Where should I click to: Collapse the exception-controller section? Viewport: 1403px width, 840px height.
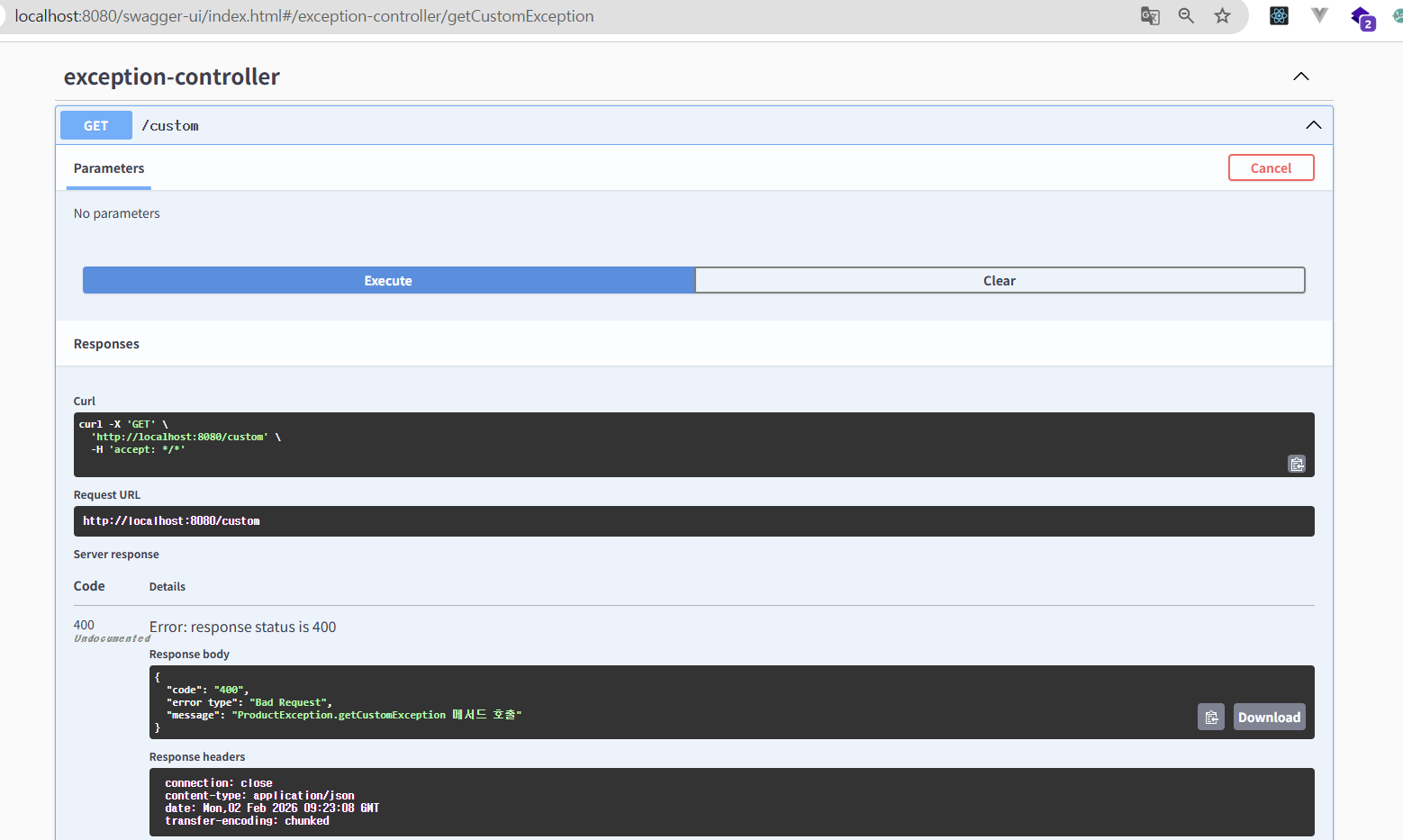point(1301,77)
